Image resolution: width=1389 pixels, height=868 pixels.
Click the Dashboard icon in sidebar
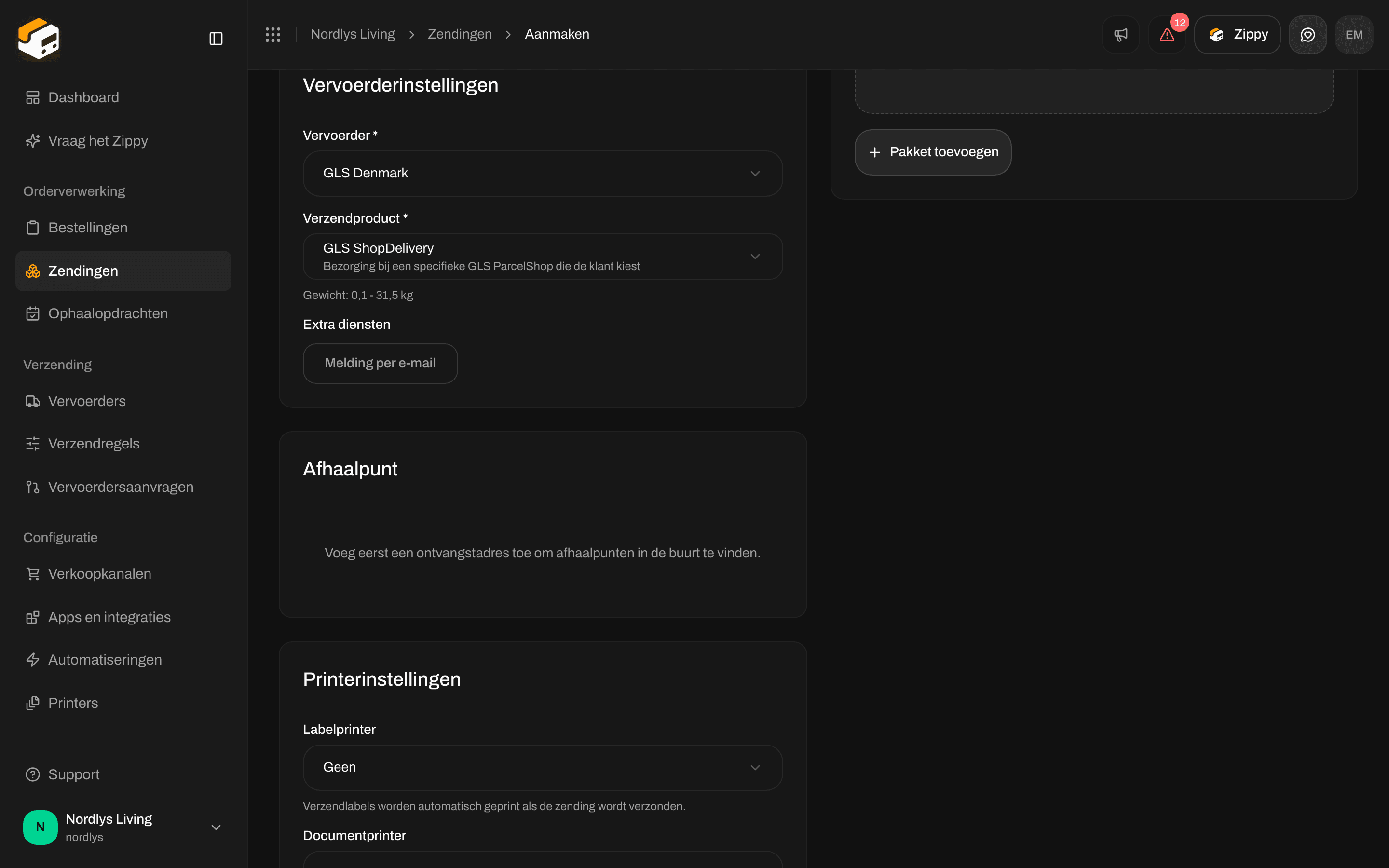[33, 97]
